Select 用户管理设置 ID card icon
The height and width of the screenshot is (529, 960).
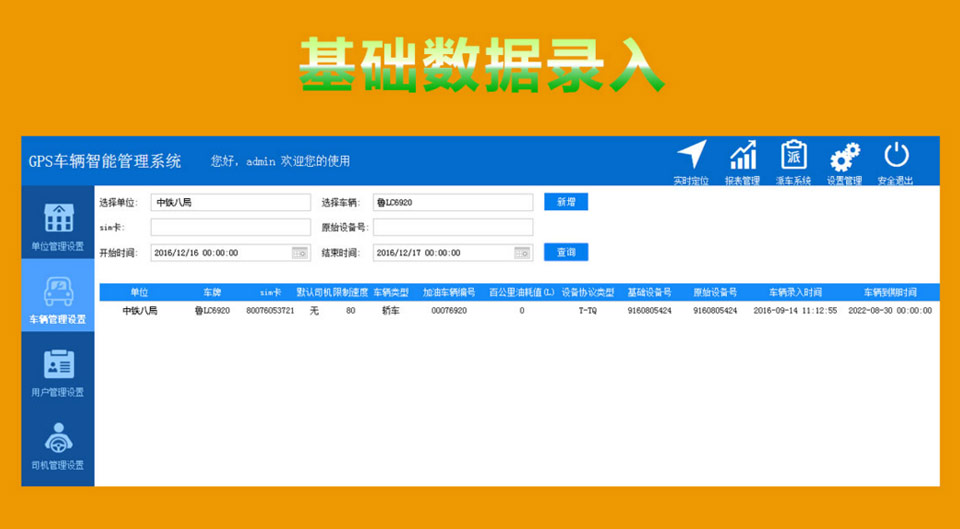[58, 364]
